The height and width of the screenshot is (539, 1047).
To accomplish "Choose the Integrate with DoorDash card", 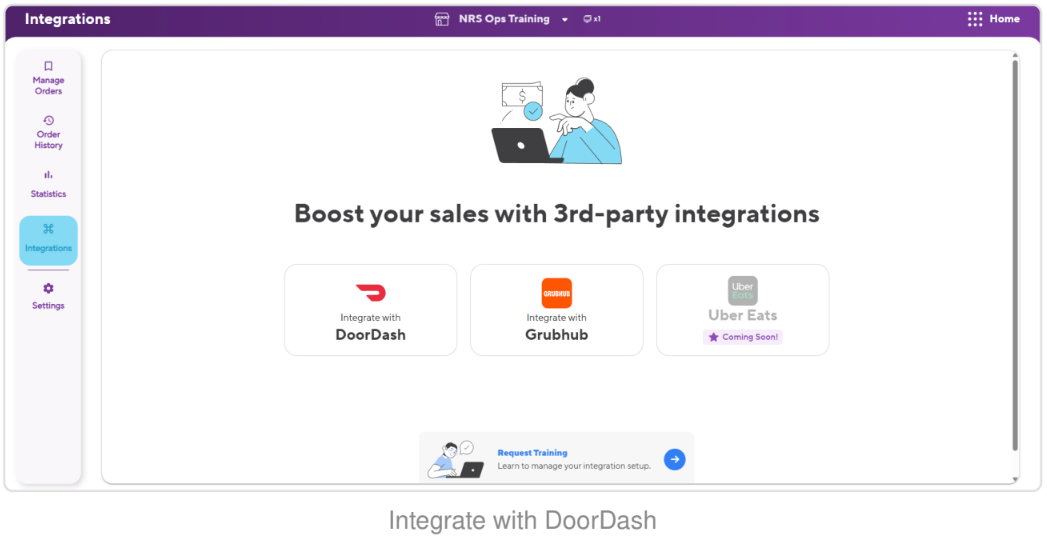I will [371, 310].
